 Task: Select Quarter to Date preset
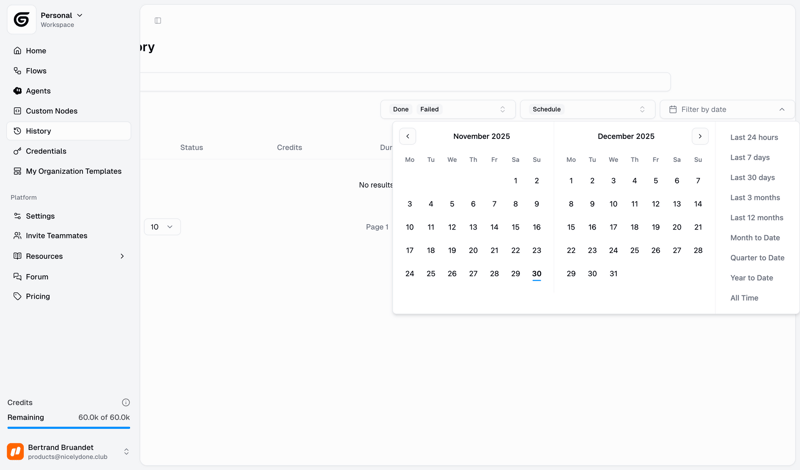(x=757, y=258)
